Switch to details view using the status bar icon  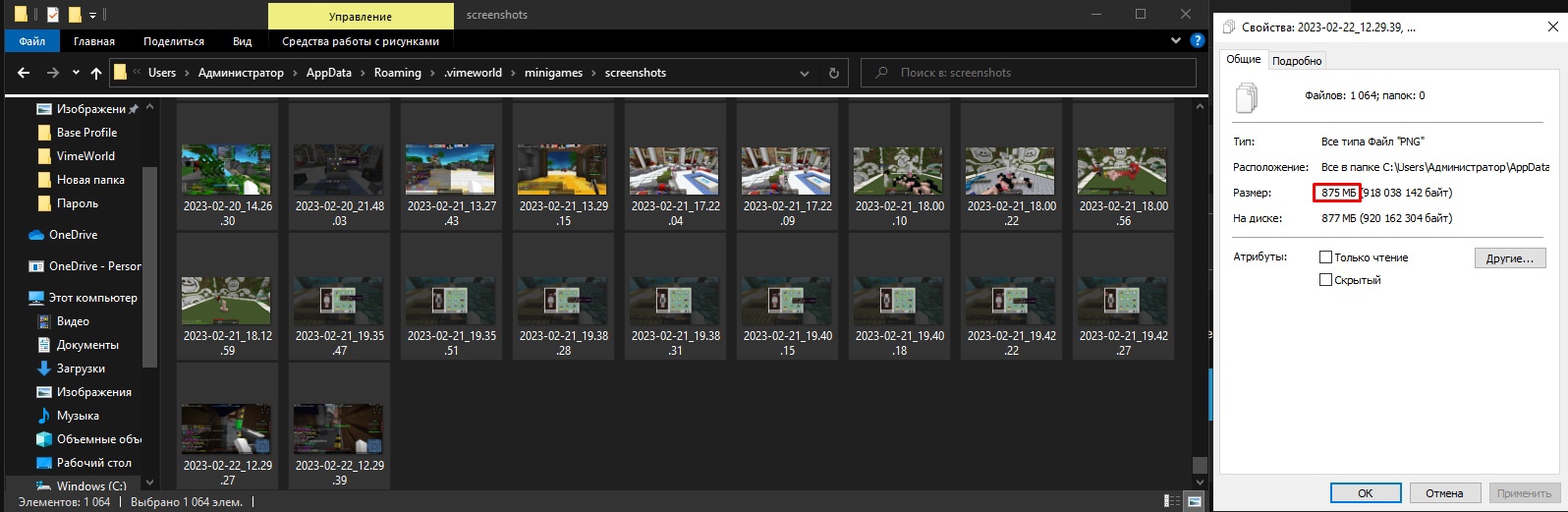click(1172, 501)
